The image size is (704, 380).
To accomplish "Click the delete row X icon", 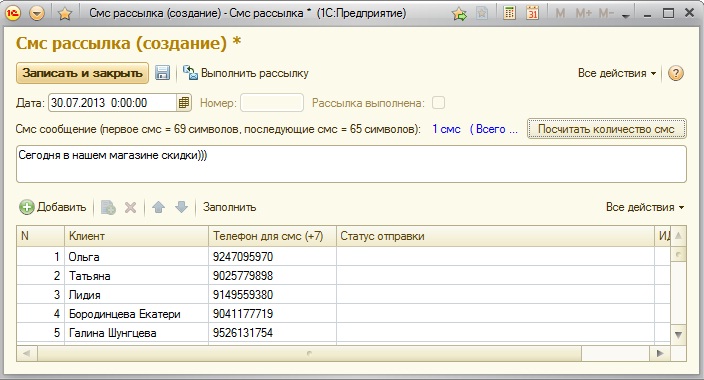I will coord(130,207).
